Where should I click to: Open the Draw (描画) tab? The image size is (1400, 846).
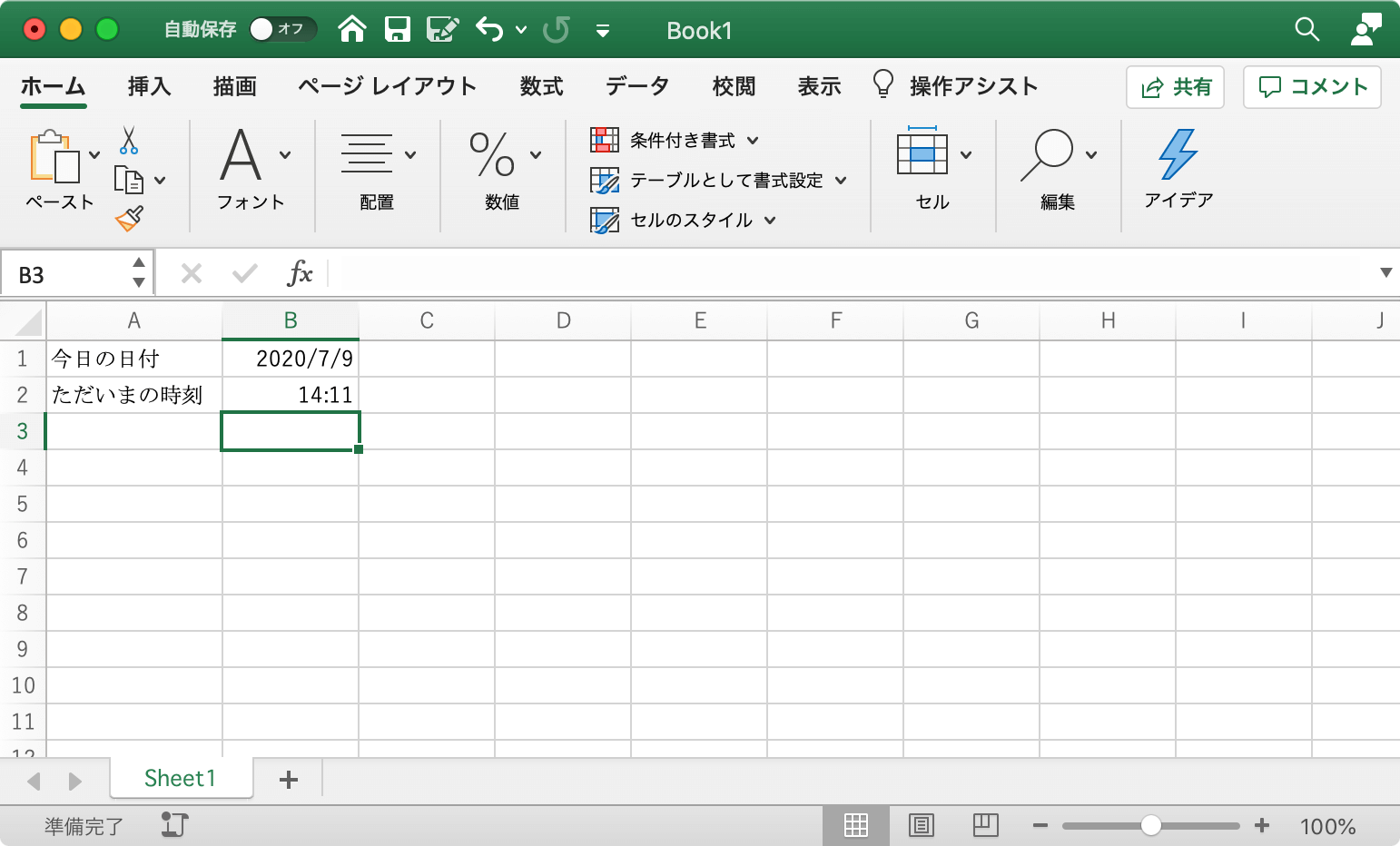(234, 86)
